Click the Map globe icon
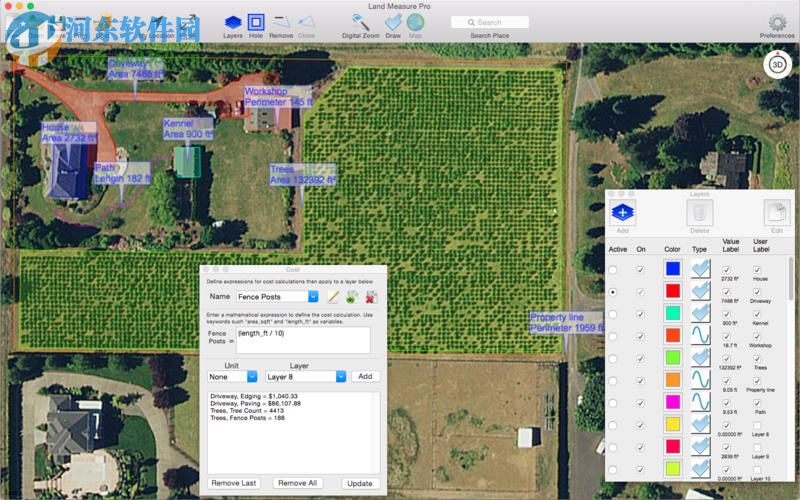 coord(415,23)
